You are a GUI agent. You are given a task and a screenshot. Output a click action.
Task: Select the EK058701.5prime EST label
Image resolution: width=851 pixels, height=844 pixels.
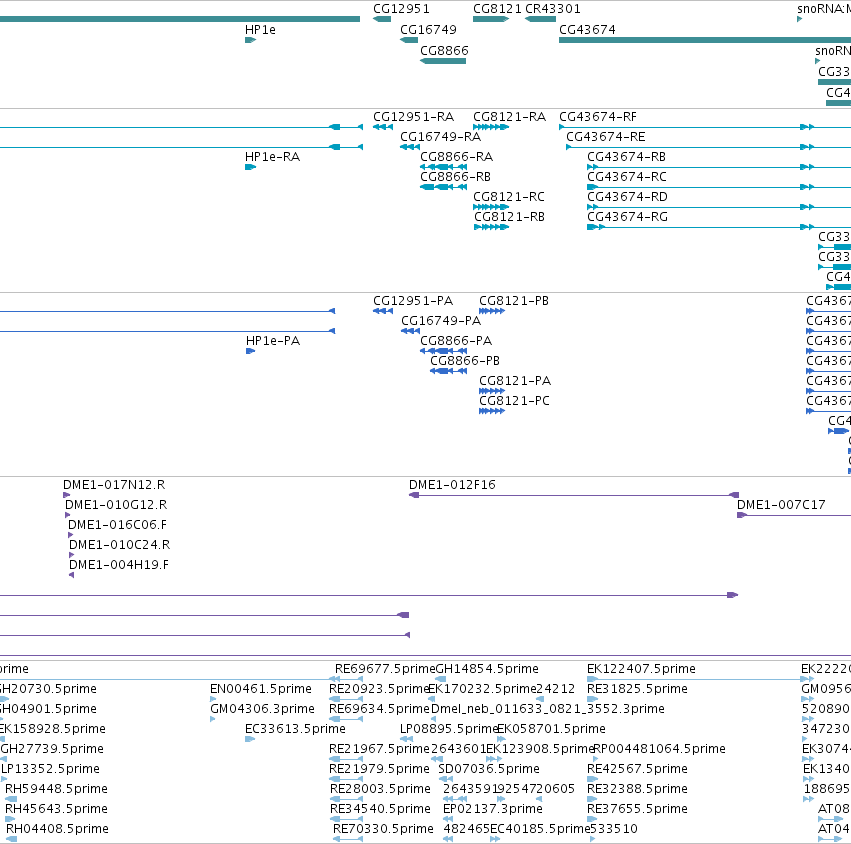551,729
